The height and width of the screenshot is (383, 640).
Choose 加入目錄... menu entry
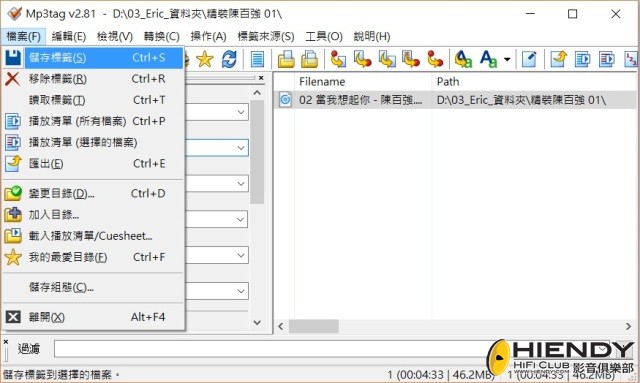(93, 214)
